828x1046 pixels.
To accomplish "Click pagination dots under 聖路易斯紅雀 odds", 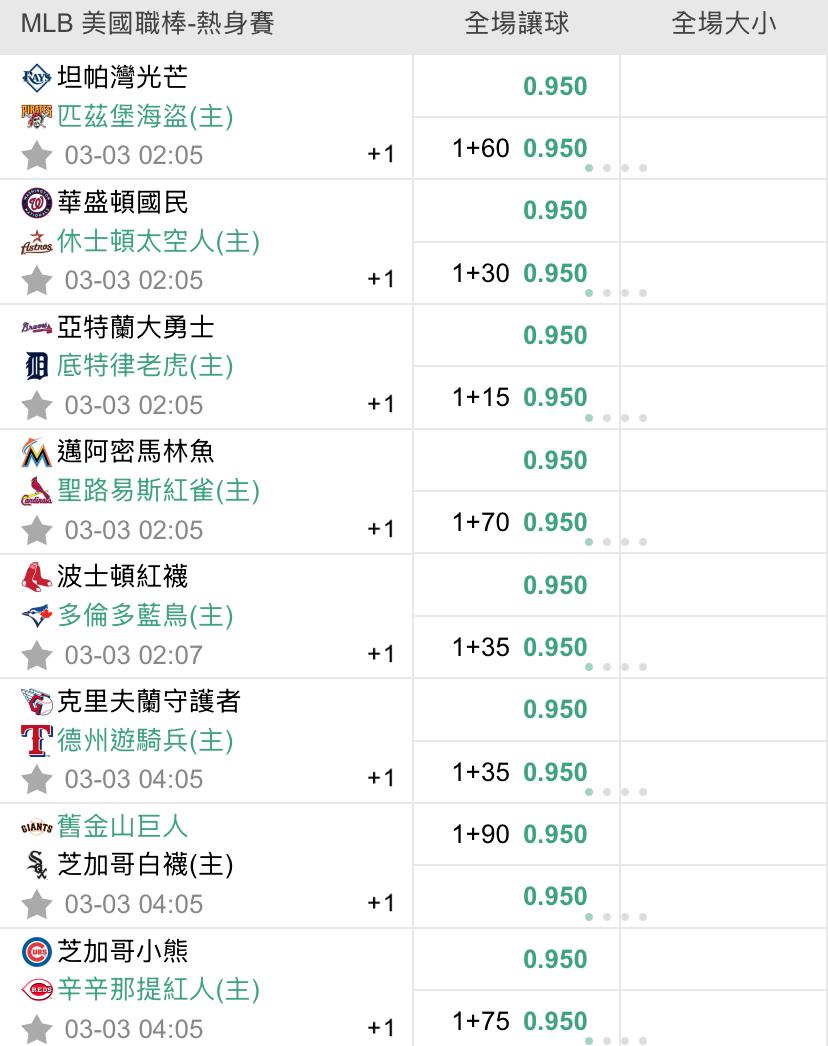I will point(615,542).
